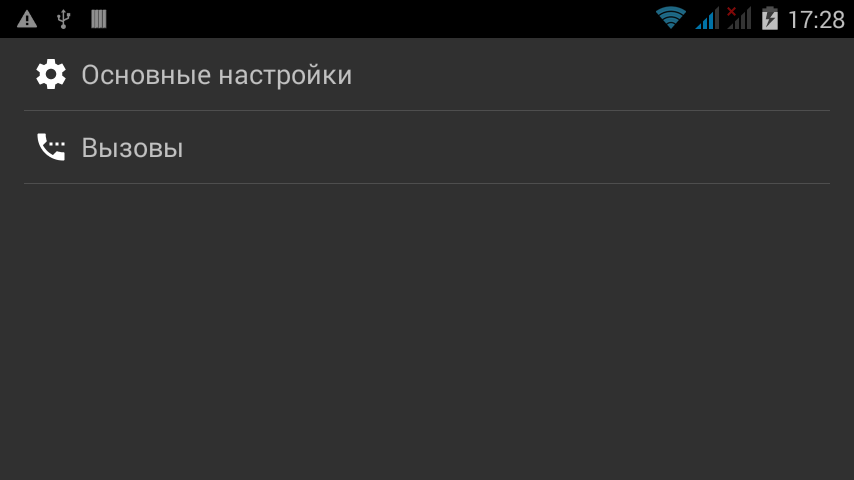Select the Вызовы row's blank right side

(x=507, y=147)
